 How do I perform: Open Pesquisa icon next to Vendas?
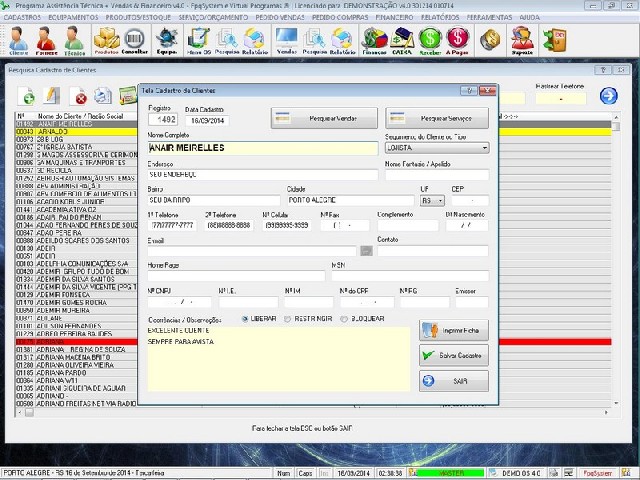pos(315,40)
